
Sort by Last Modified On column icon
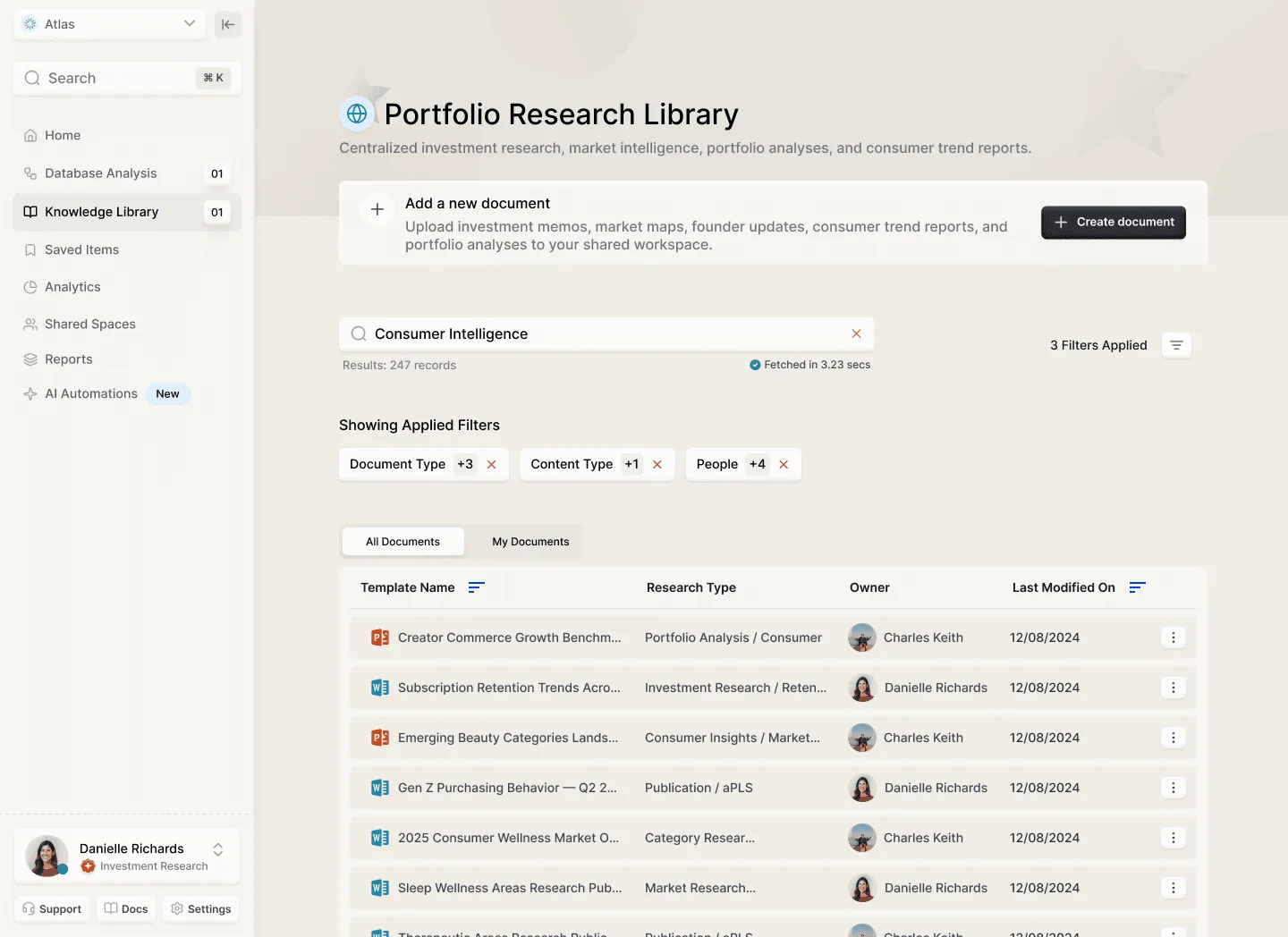pos(1138,587)
